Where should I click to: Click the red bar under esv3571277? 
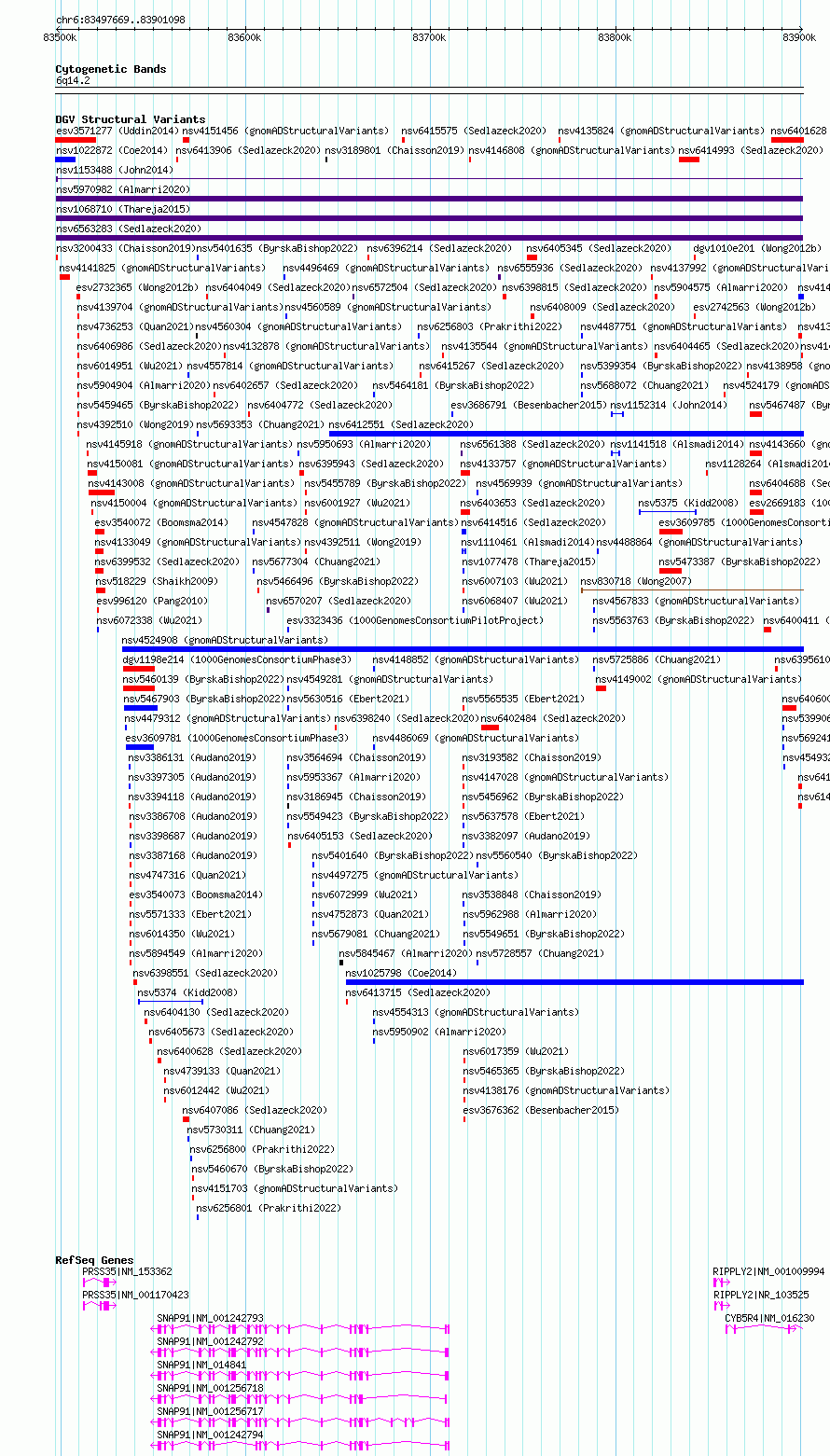76,140
